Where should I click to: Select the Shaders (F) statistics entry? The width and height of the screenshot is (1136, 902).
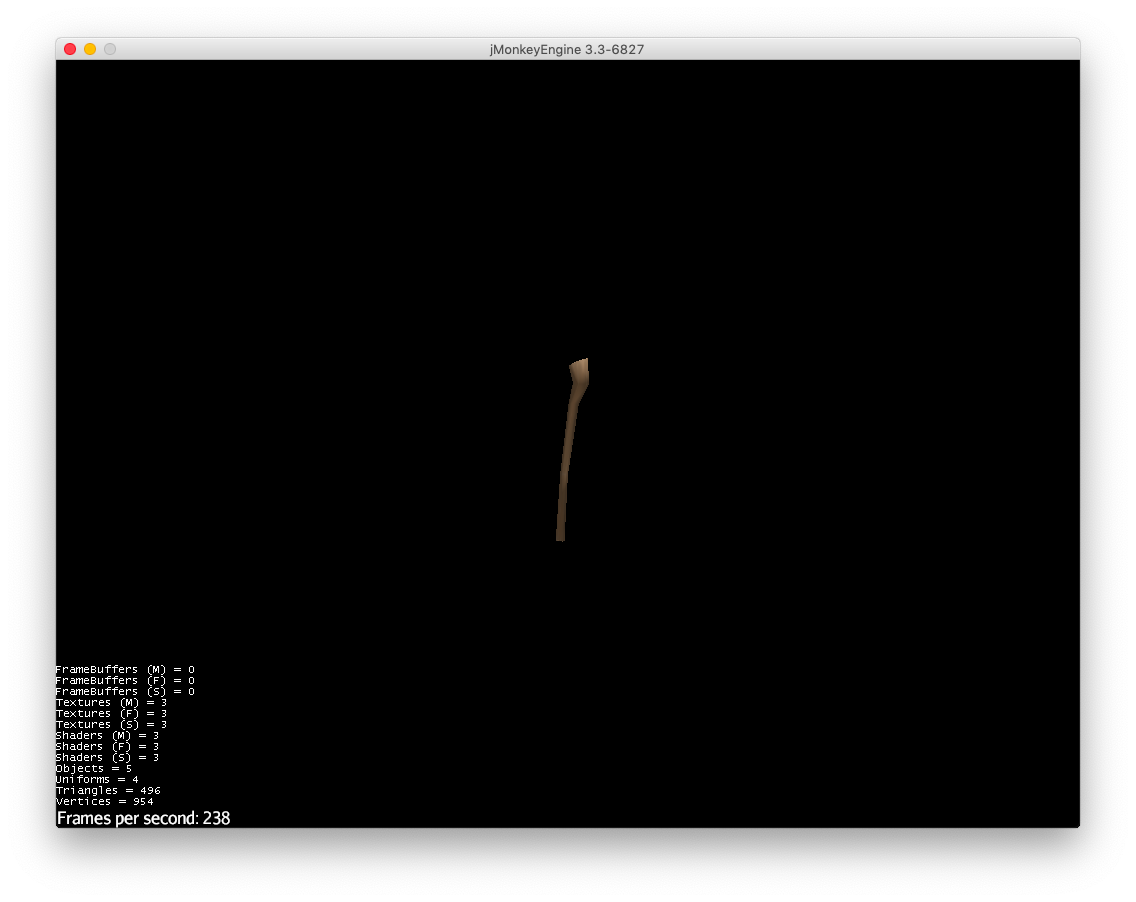click(106, 746)
